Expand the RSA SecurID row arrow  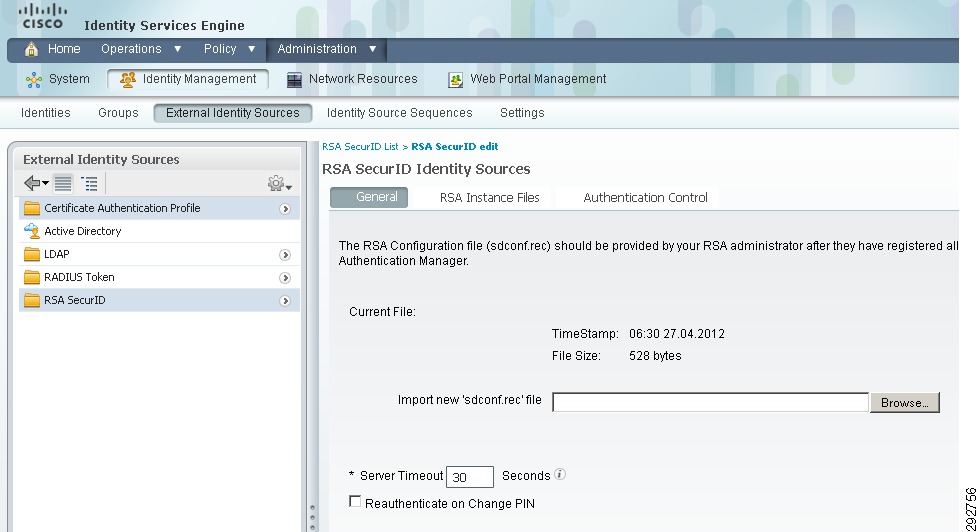285,301
